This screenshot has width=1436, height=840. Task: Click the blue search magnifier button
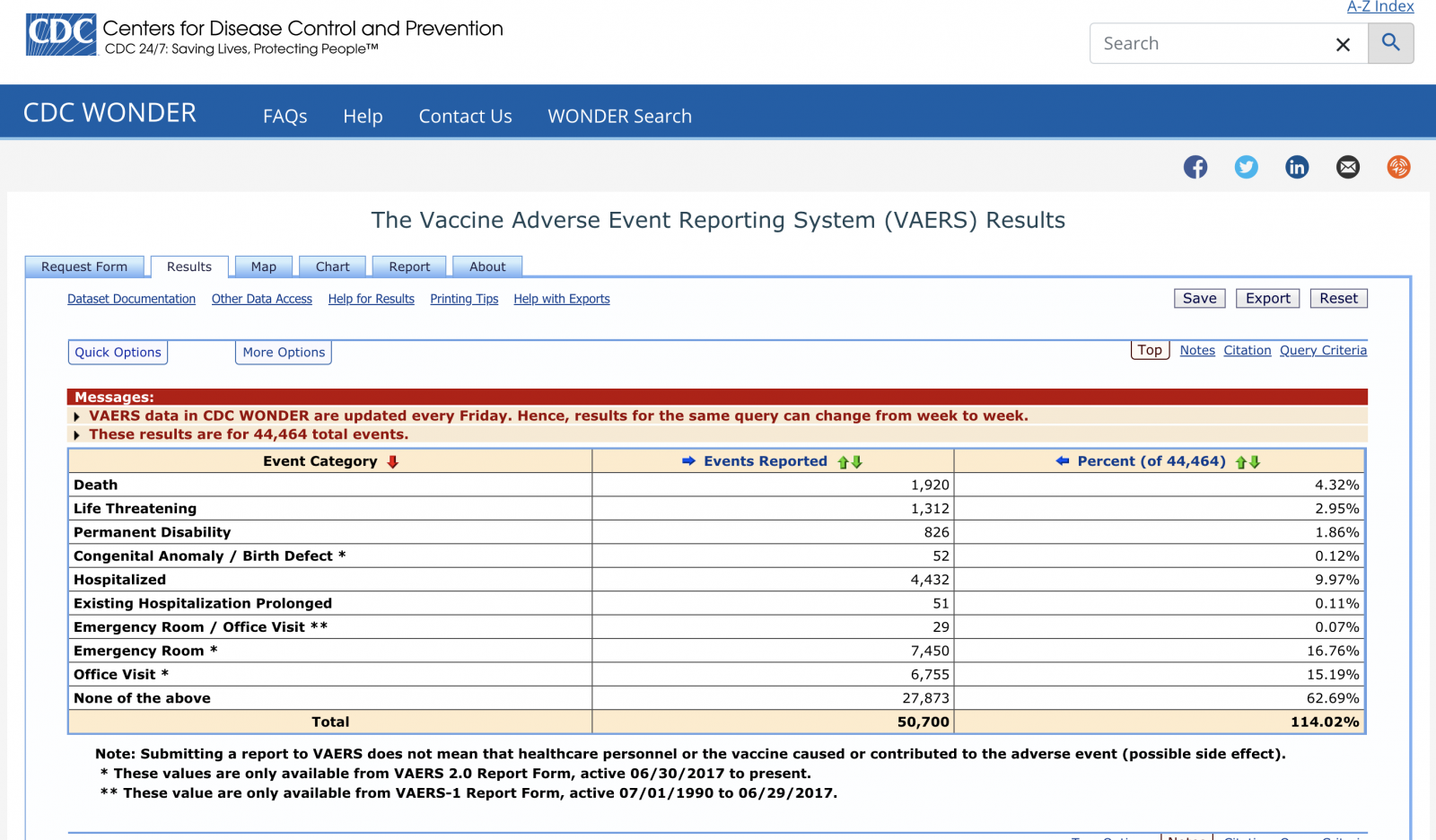(x=1391, y=43)
